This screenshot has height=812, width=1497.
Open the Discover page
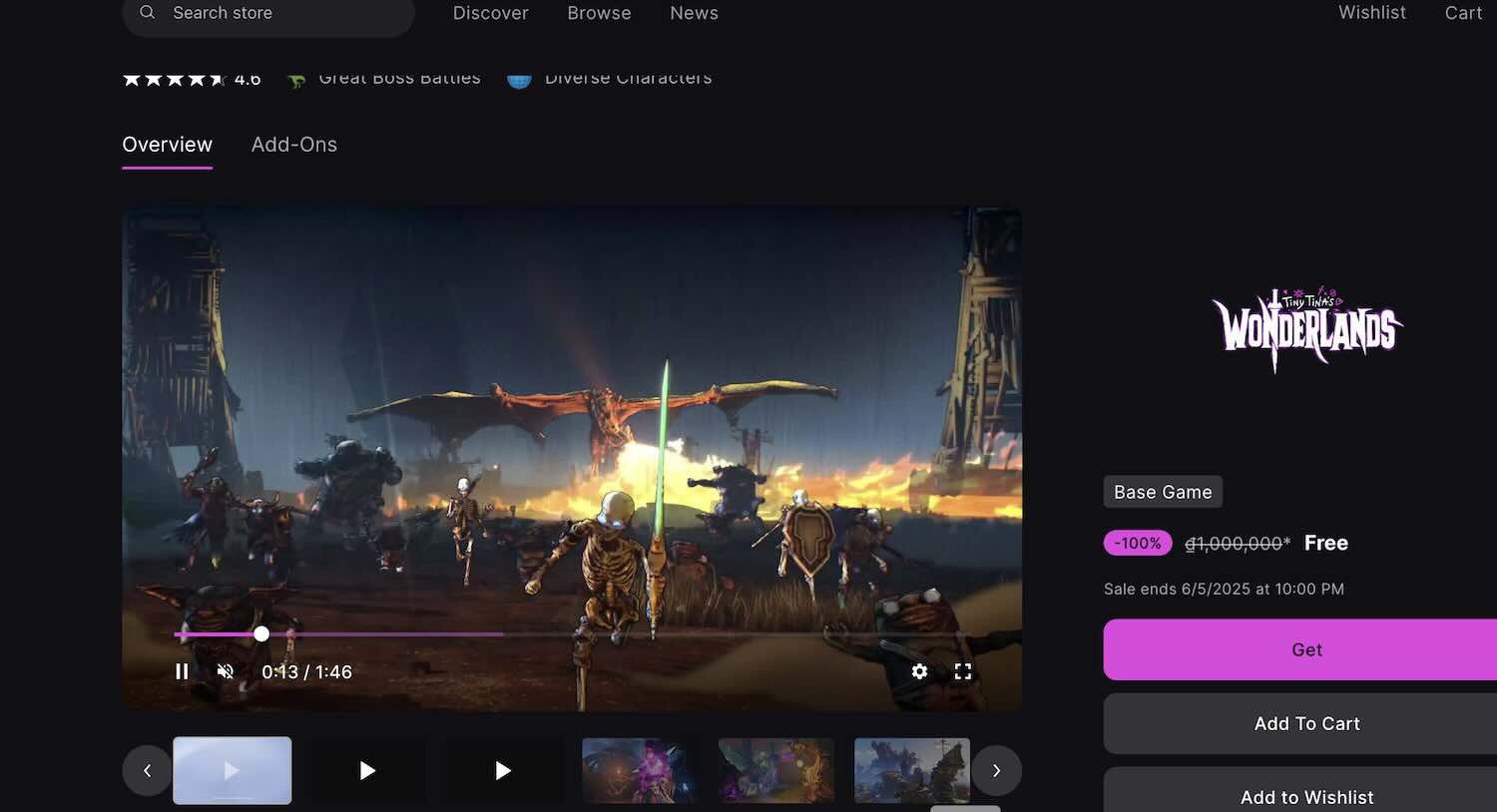tap(491, 13)
